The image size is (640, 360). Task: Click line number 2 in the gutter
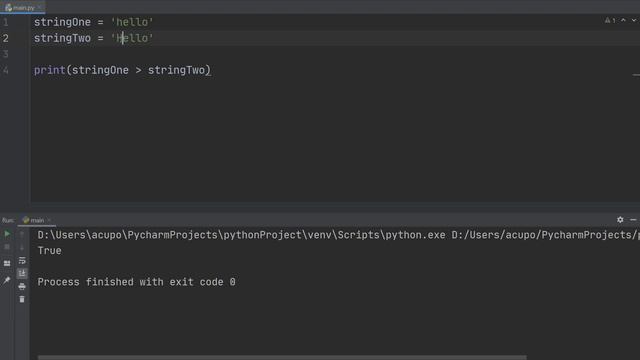point(6,38)
